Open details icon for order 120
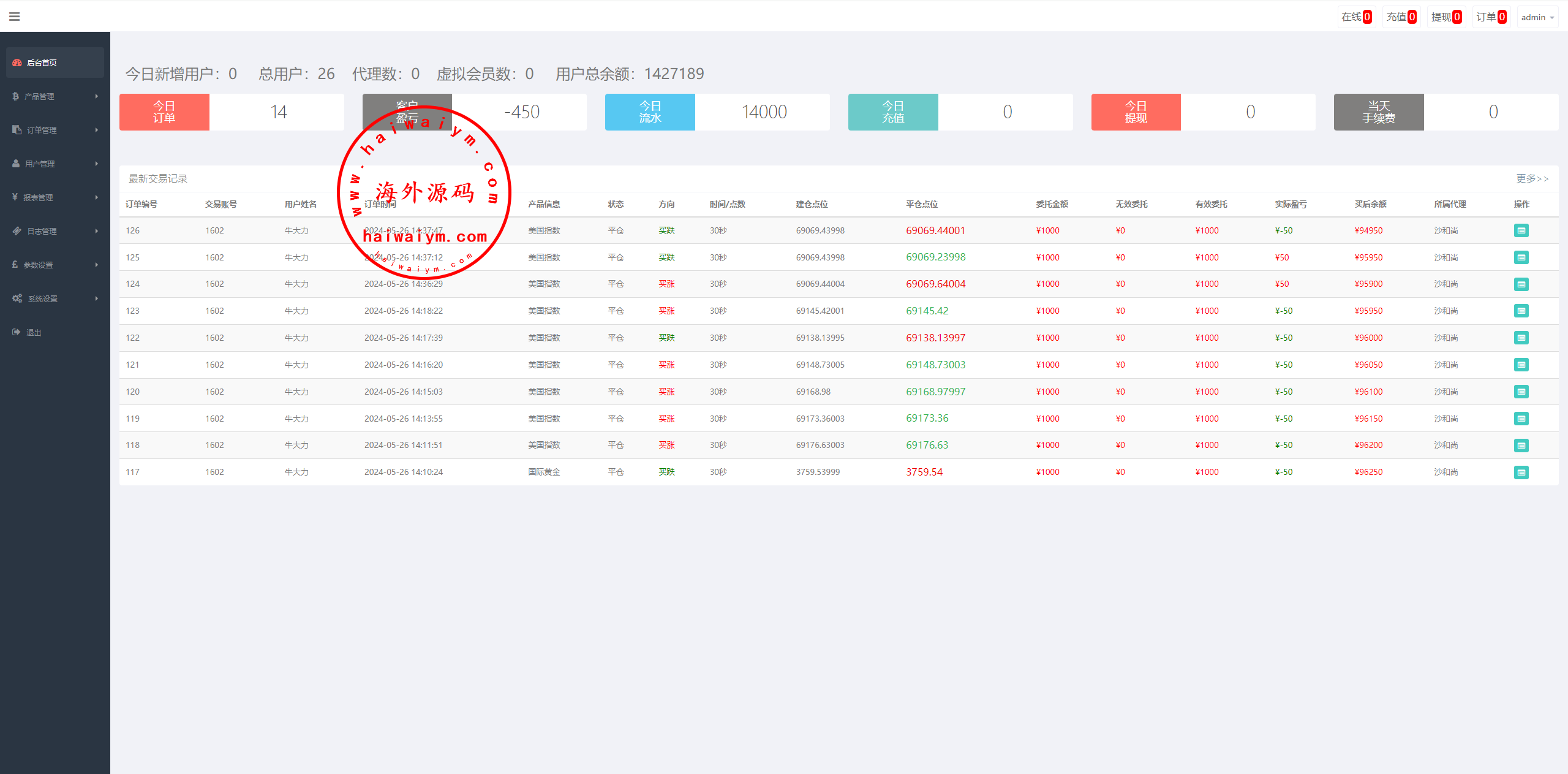The image size is (1568, 774). (1521, 392)
